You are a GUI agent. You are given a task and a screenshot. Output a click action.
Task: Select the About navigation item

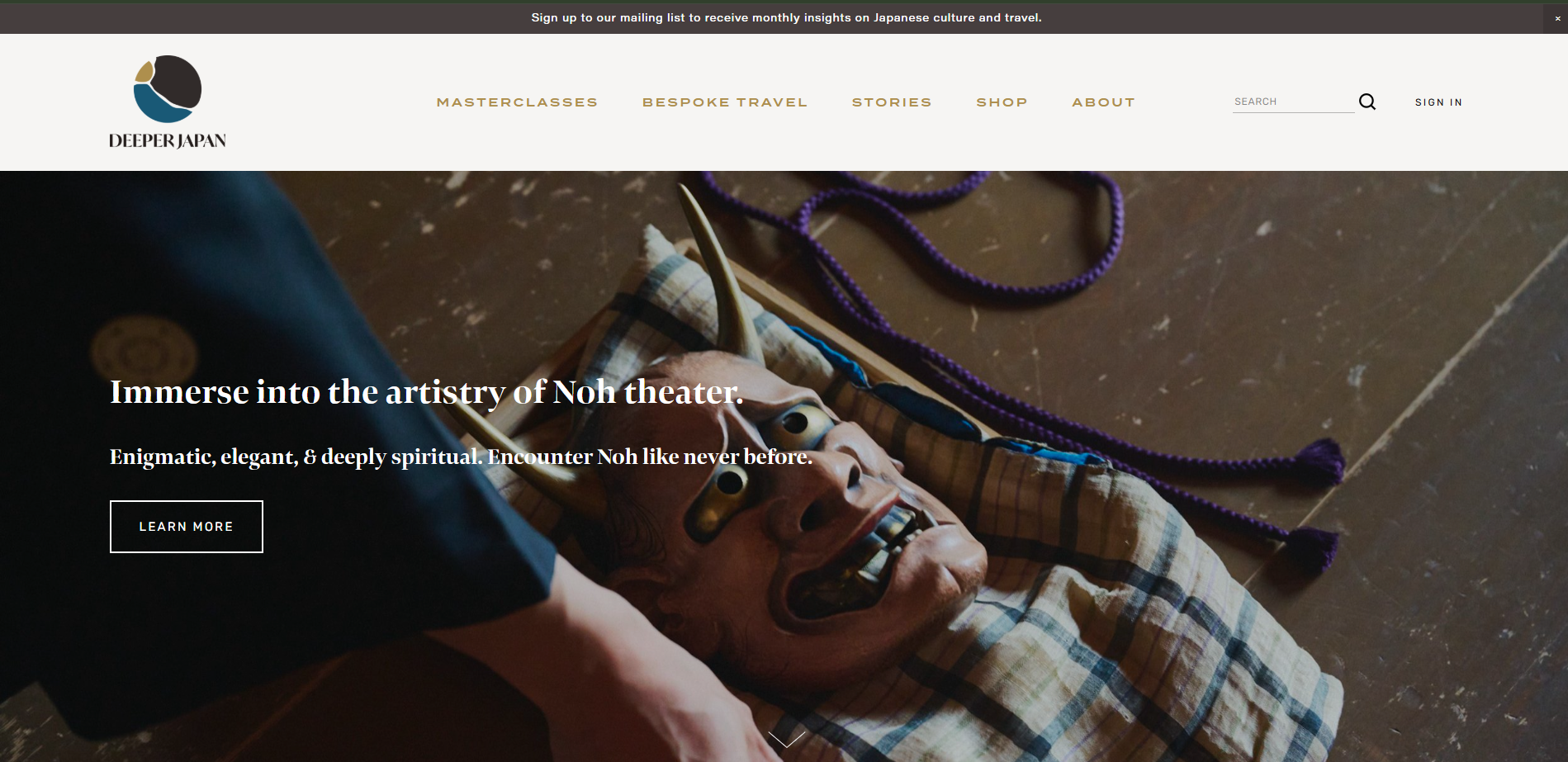click(1103, 102)
